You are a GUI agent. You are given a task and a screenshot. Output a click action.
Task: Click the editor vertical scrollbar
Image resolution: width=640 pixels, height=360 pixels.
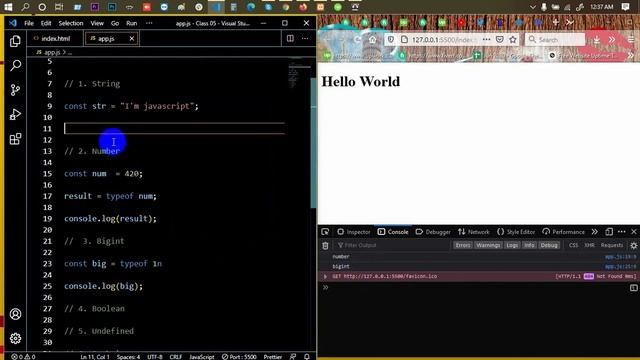313,143
